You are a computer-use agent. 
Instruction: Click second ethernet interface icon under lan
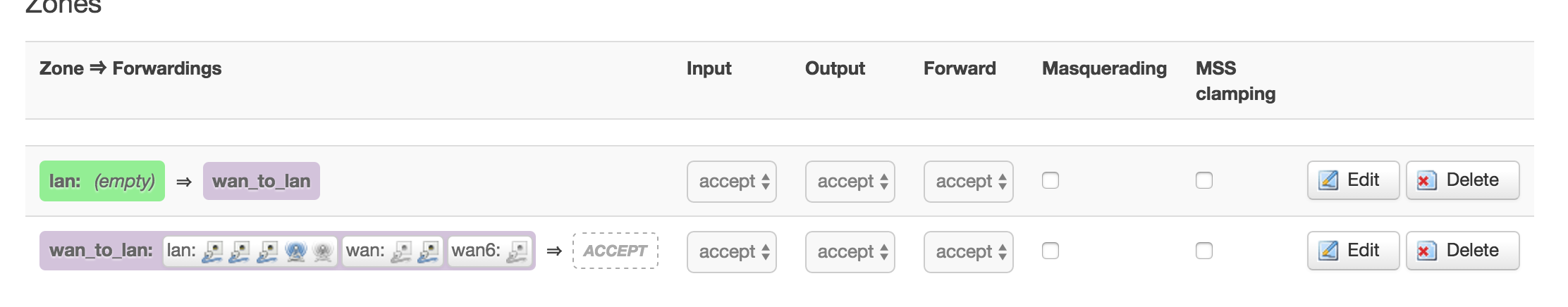click(x=239, y=251)
